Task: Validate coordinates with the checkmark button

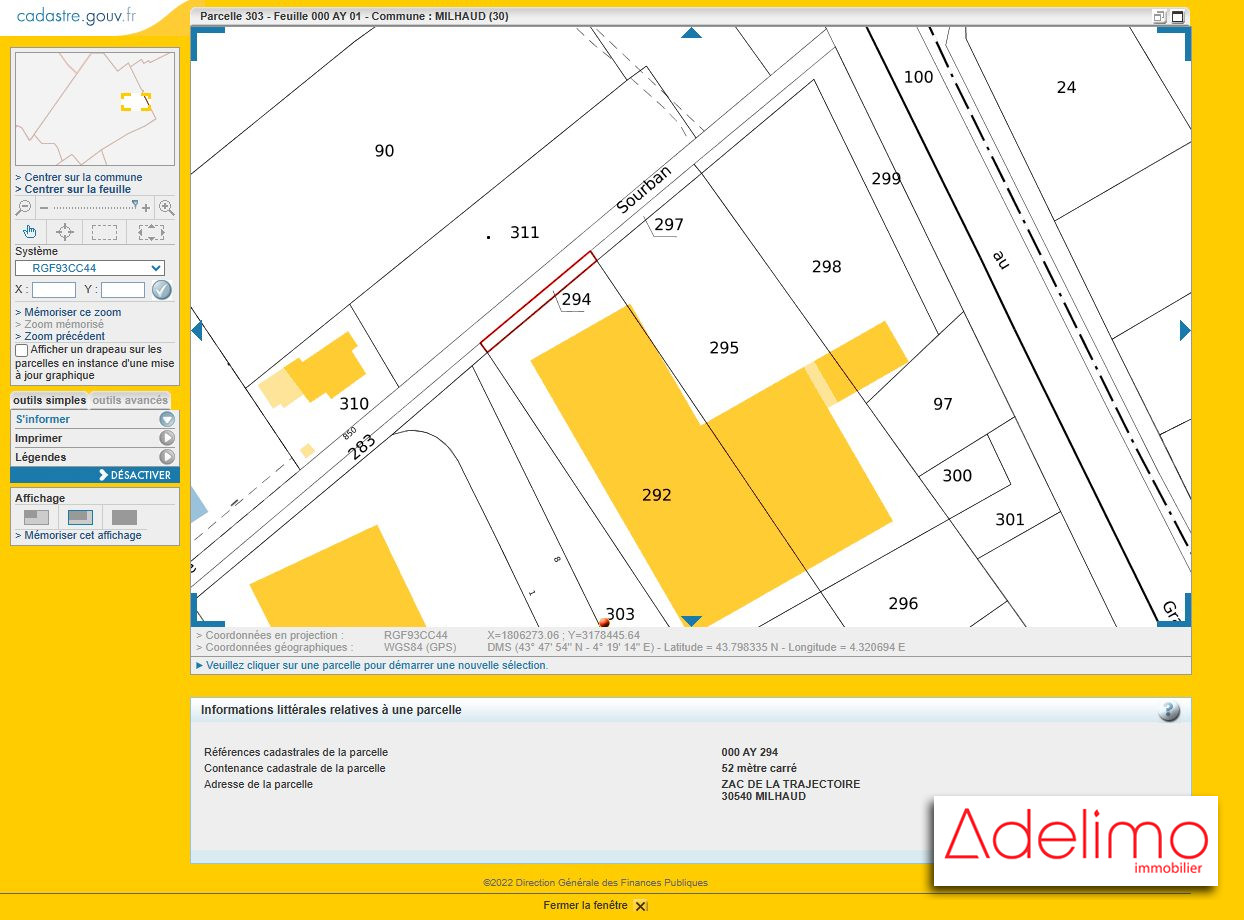Action: [x=162, y=290]
